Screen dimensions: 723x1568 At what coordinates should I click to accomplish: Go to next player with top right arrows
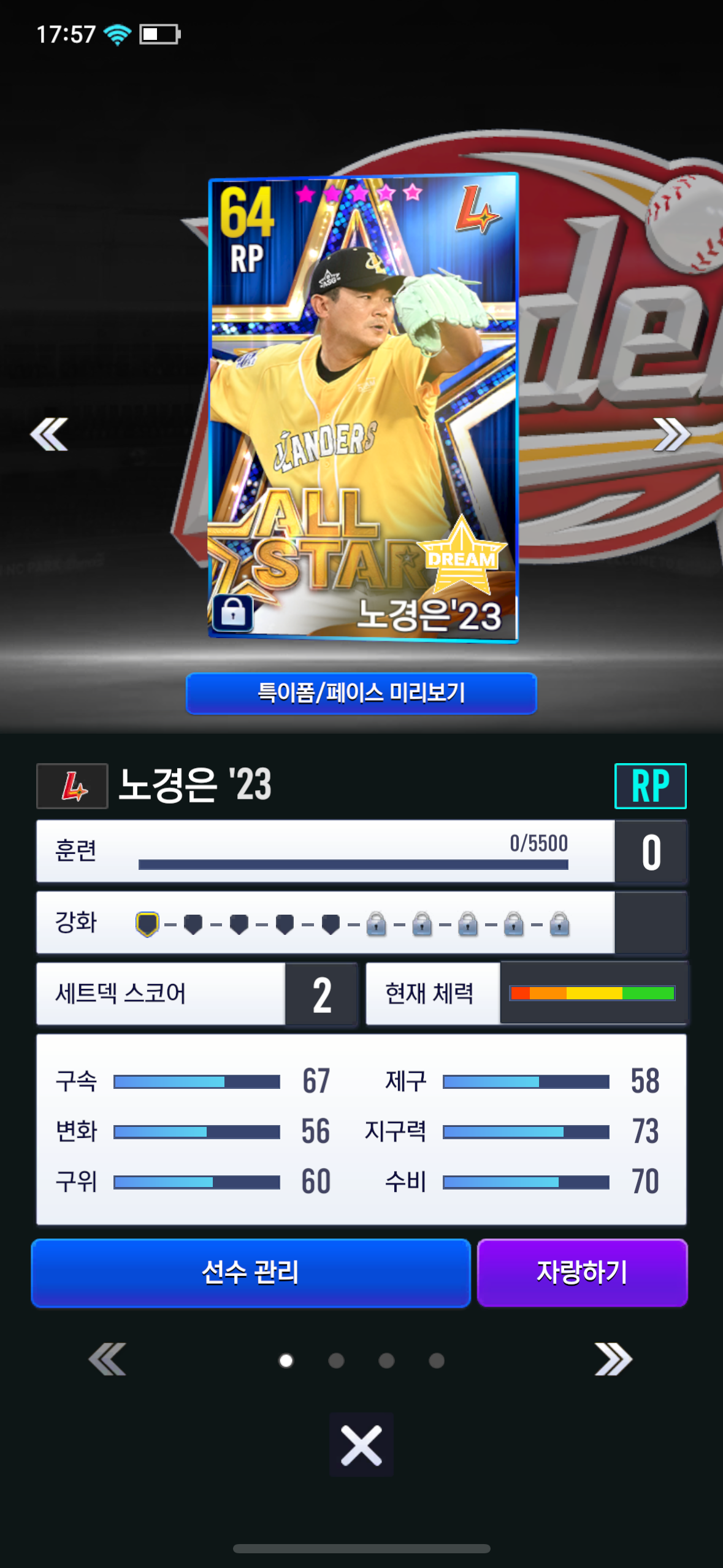point(671,434)
